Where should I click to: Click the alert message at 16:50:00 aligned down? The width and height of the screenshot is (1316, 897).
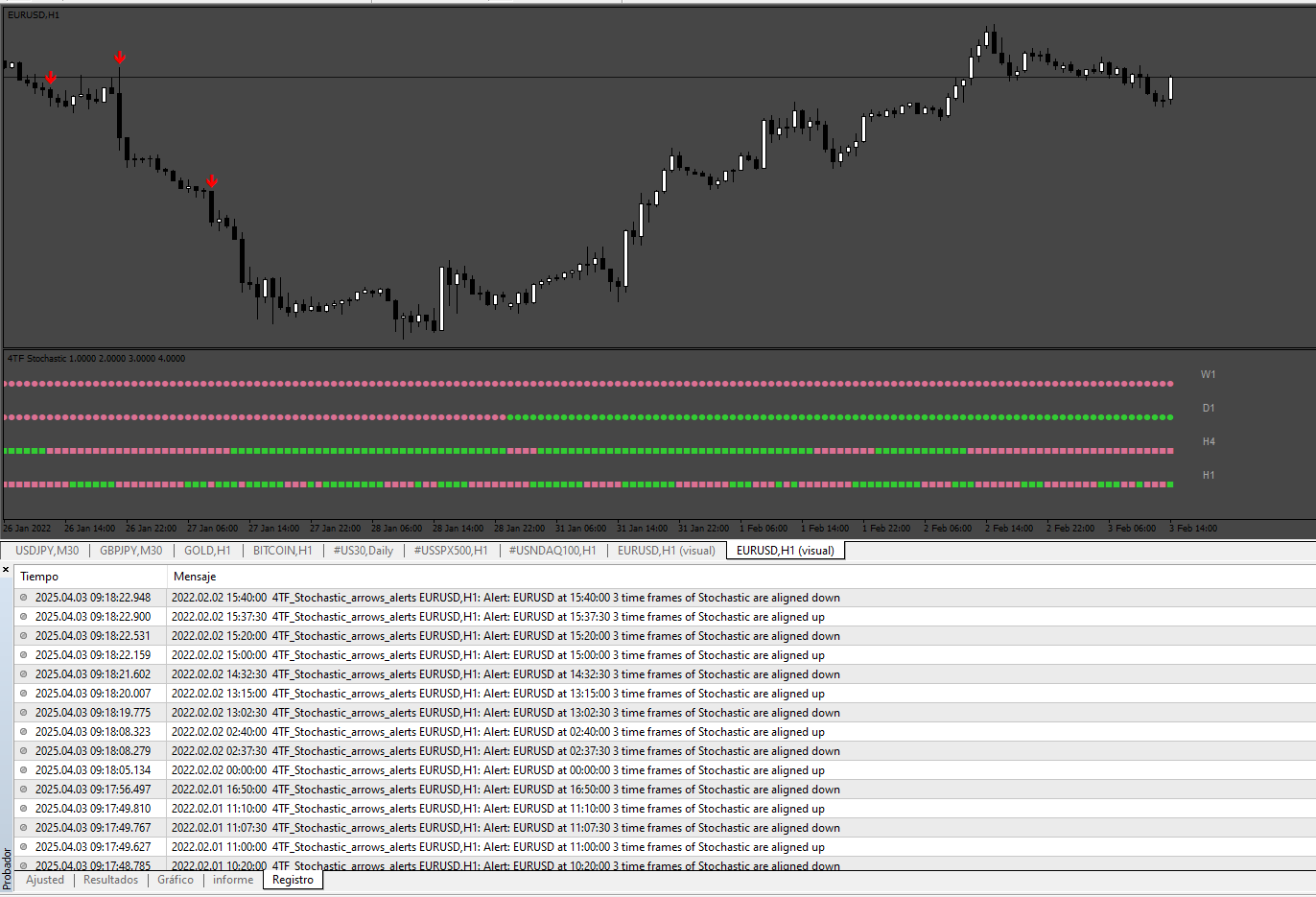(505, 790)
